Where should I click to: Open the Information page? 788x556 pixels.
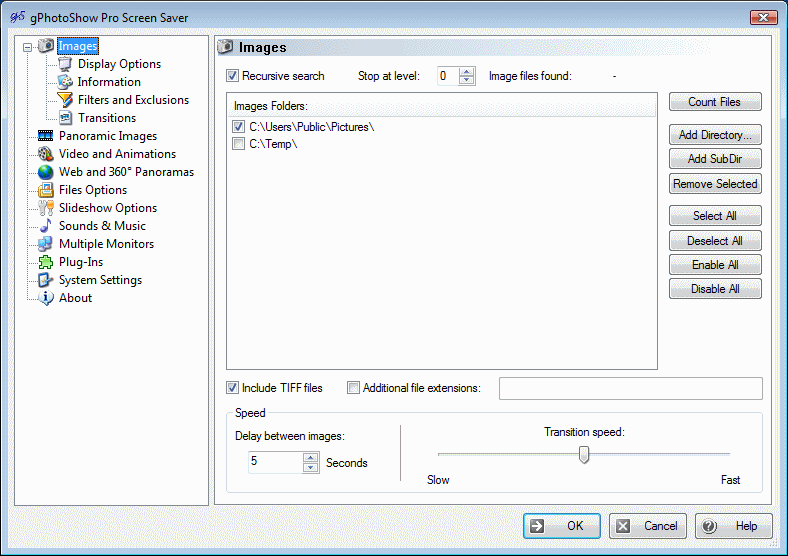(x=109, y=82)
